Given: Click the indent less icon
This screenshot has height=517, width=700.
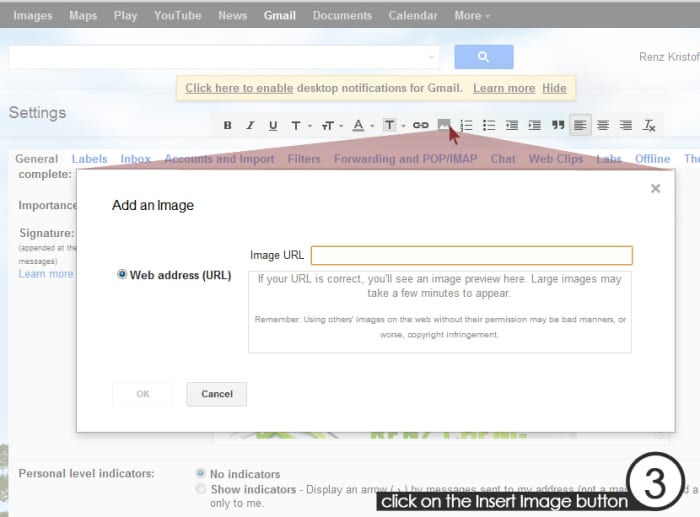Looking at the screenshot, I should [512, 125].
